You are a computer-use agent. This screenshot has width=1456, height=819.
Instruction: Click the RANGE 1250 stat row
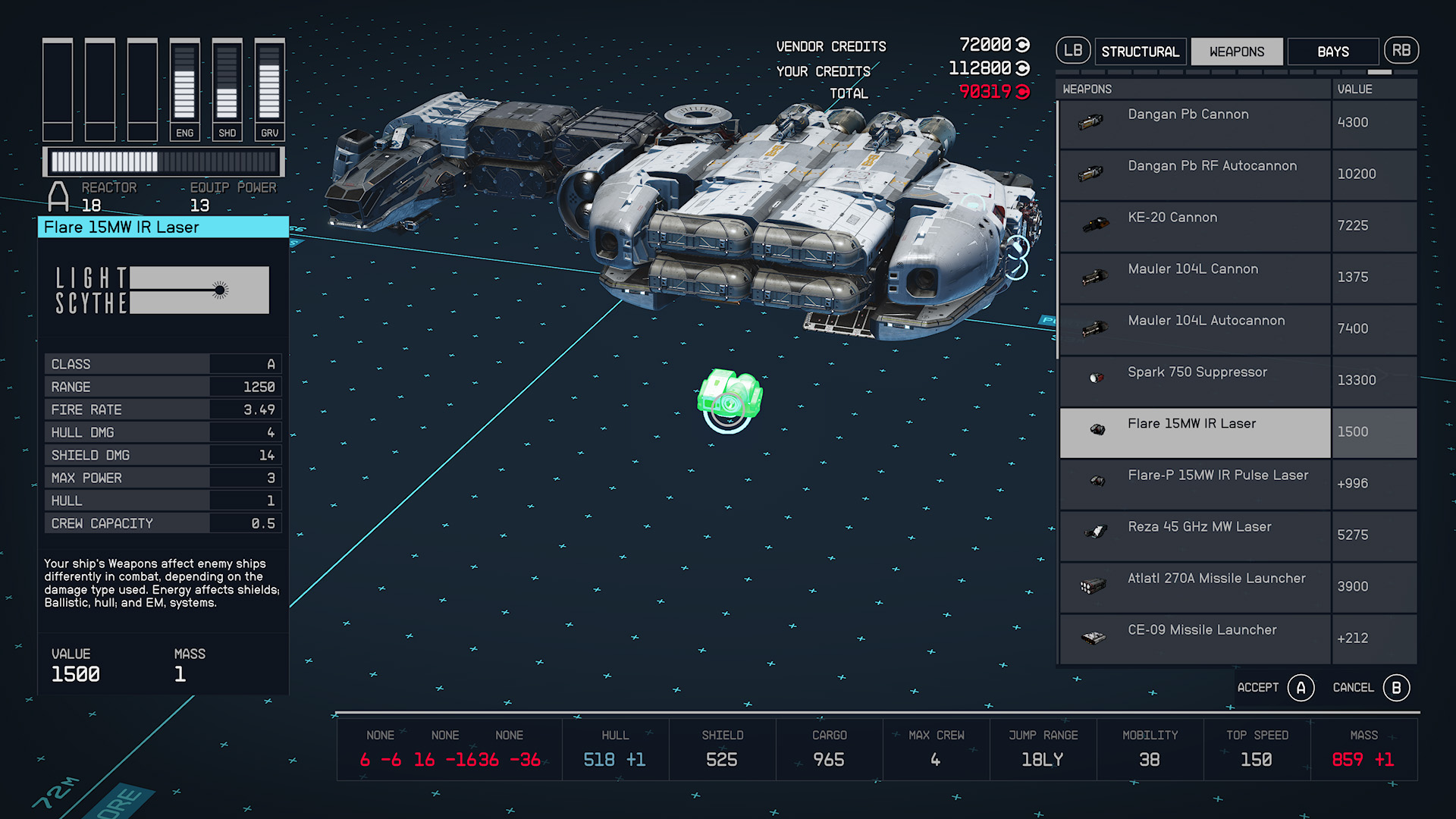[163, 387]
